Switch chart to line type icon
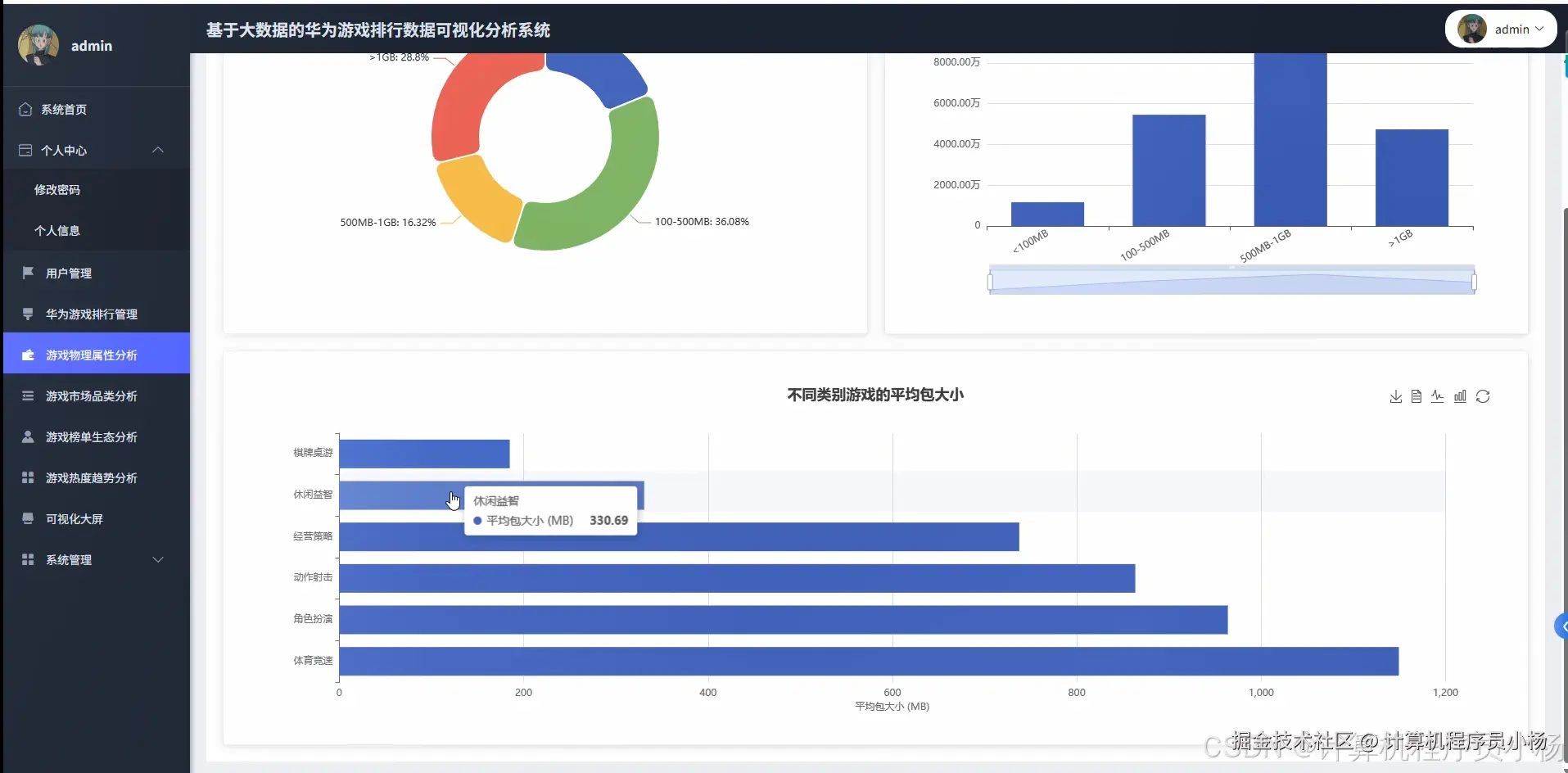1568x773 pixels. pyautogui.click(x=1438, y=396)
